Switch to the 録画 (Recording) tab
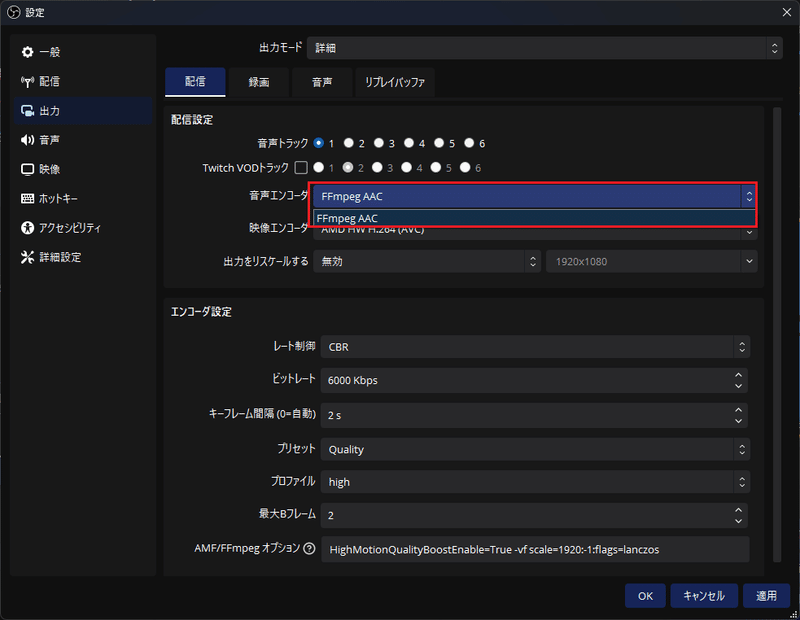The image size is (800, 620). click(x=259, y=83)
